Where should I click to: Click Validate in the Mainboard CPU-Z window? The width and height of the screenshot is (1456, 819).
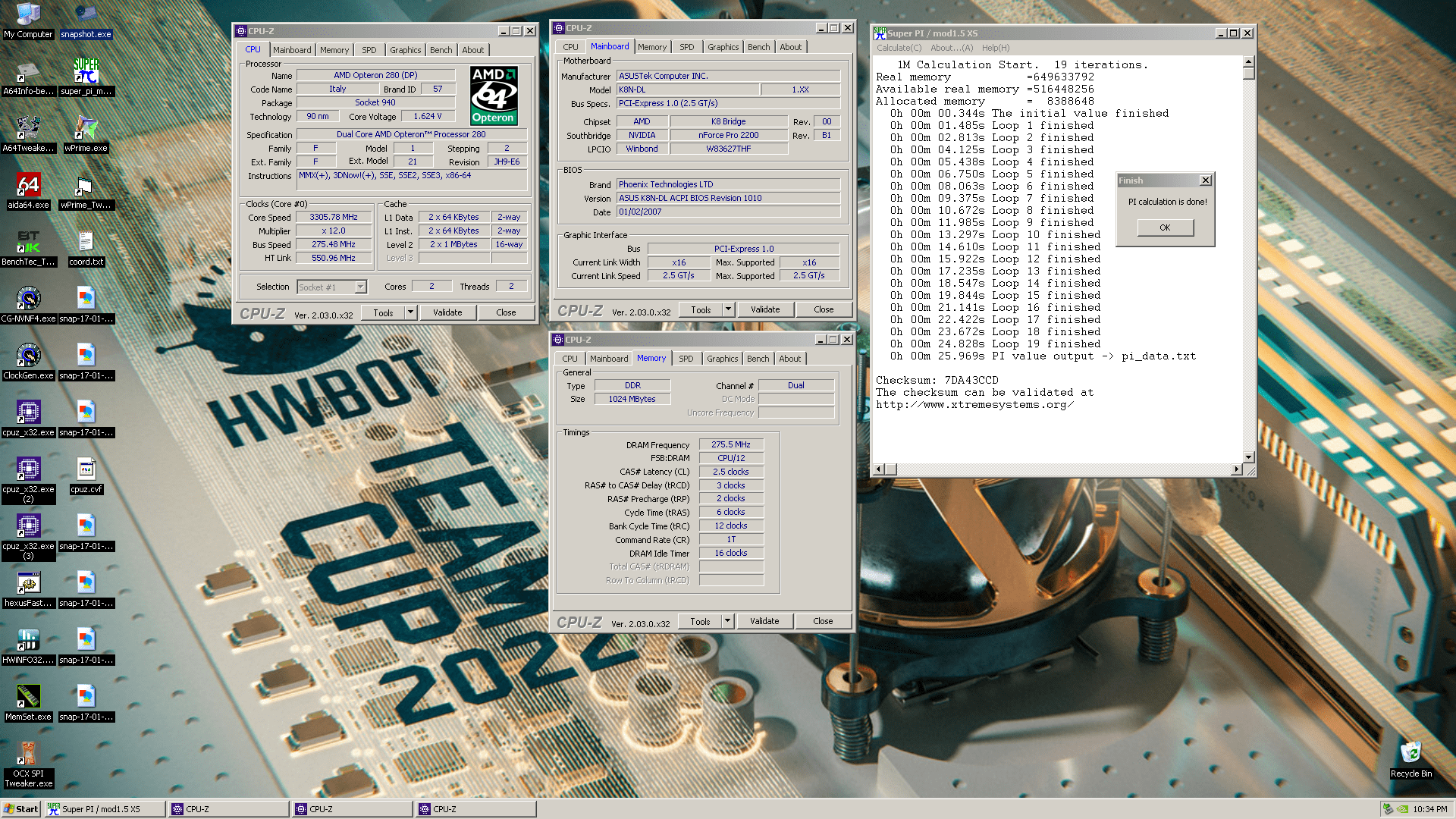(764, 309)
